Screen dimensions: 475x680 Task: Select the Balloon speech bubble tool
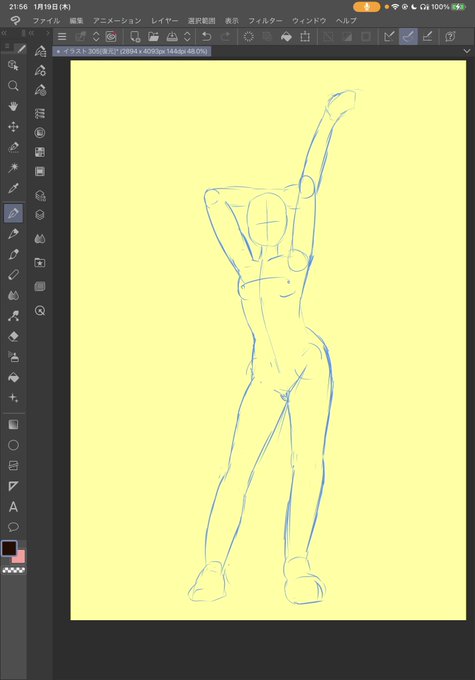13,527
